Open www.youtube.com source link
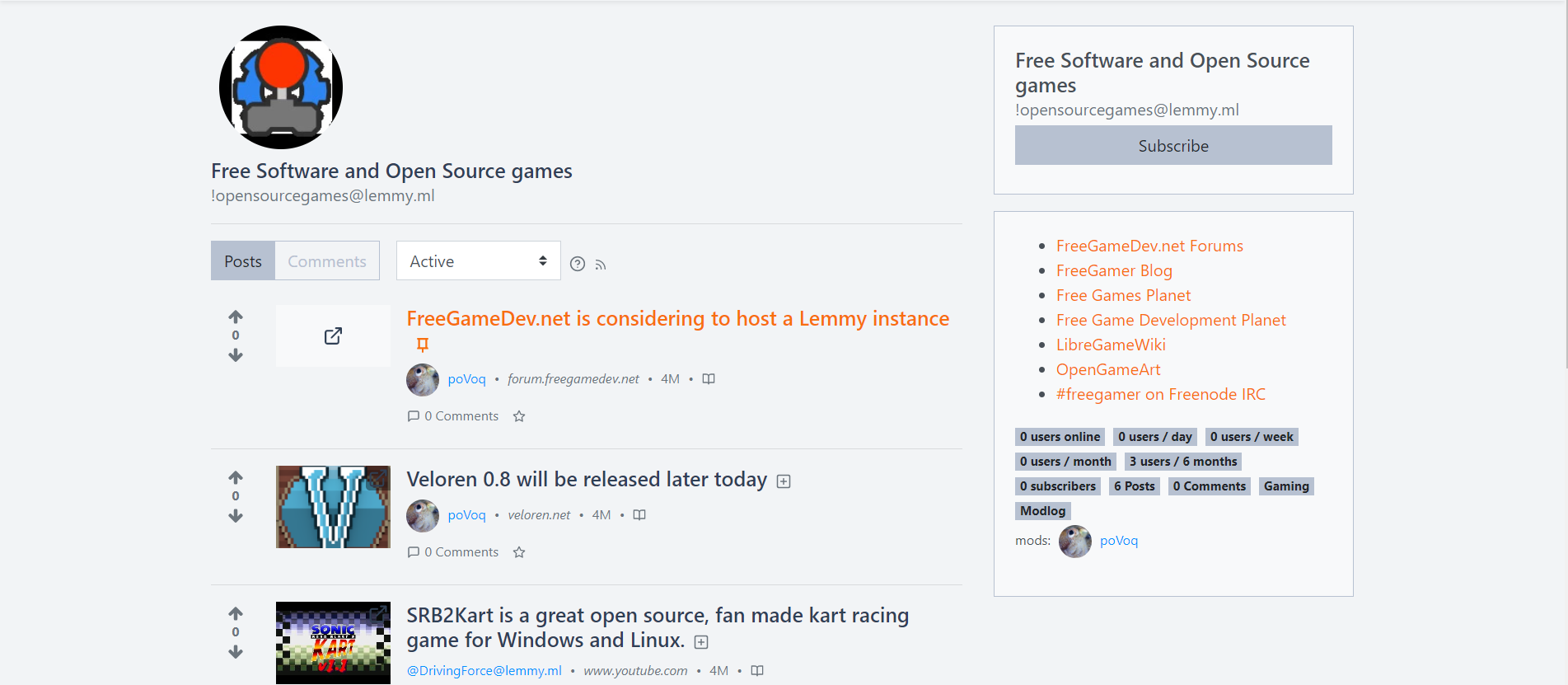 (635, 671)
